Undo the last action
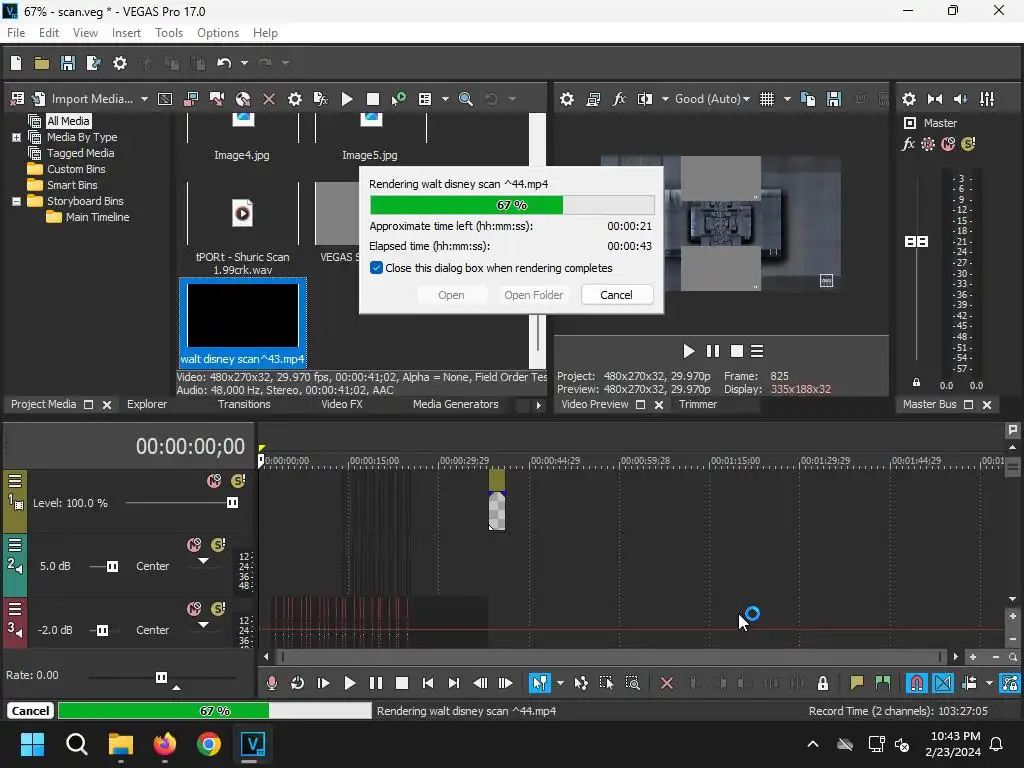The width and height of the screenshot is (1024, 768). click(x=224, y=63)
